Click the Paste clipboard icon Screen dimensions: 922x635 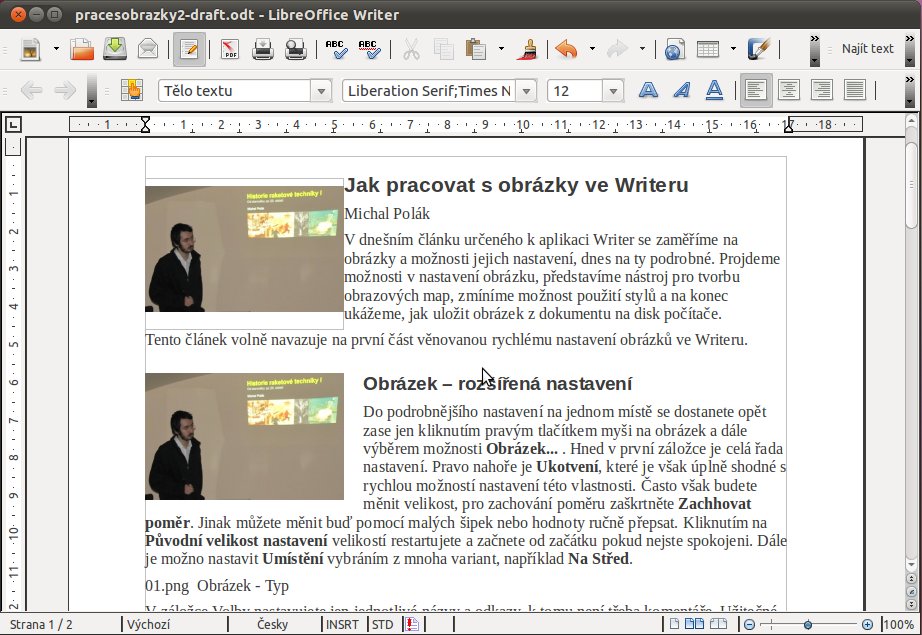(x=475, y=49)
